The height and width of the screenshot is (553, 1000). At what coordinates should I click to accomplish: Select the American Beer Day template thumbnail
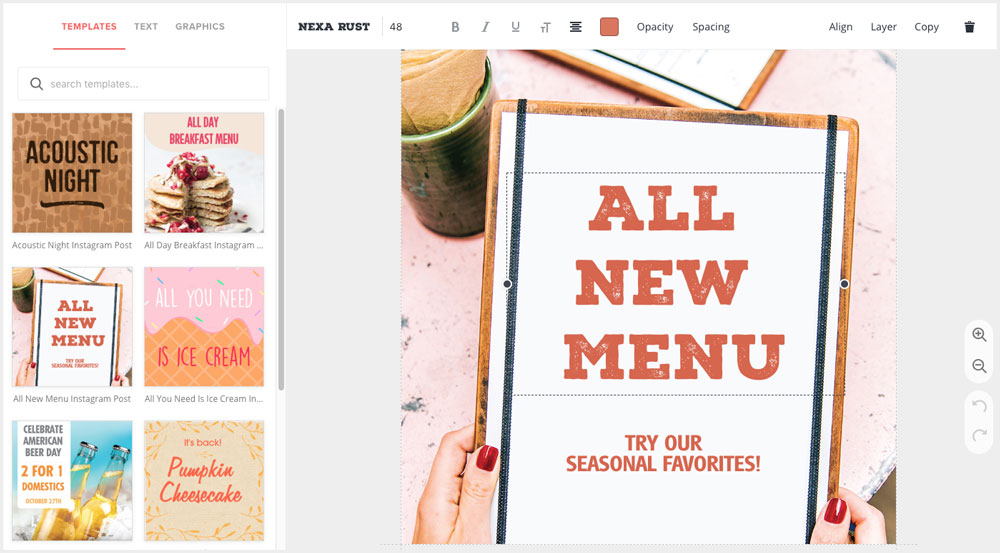[x=72, y=481]
